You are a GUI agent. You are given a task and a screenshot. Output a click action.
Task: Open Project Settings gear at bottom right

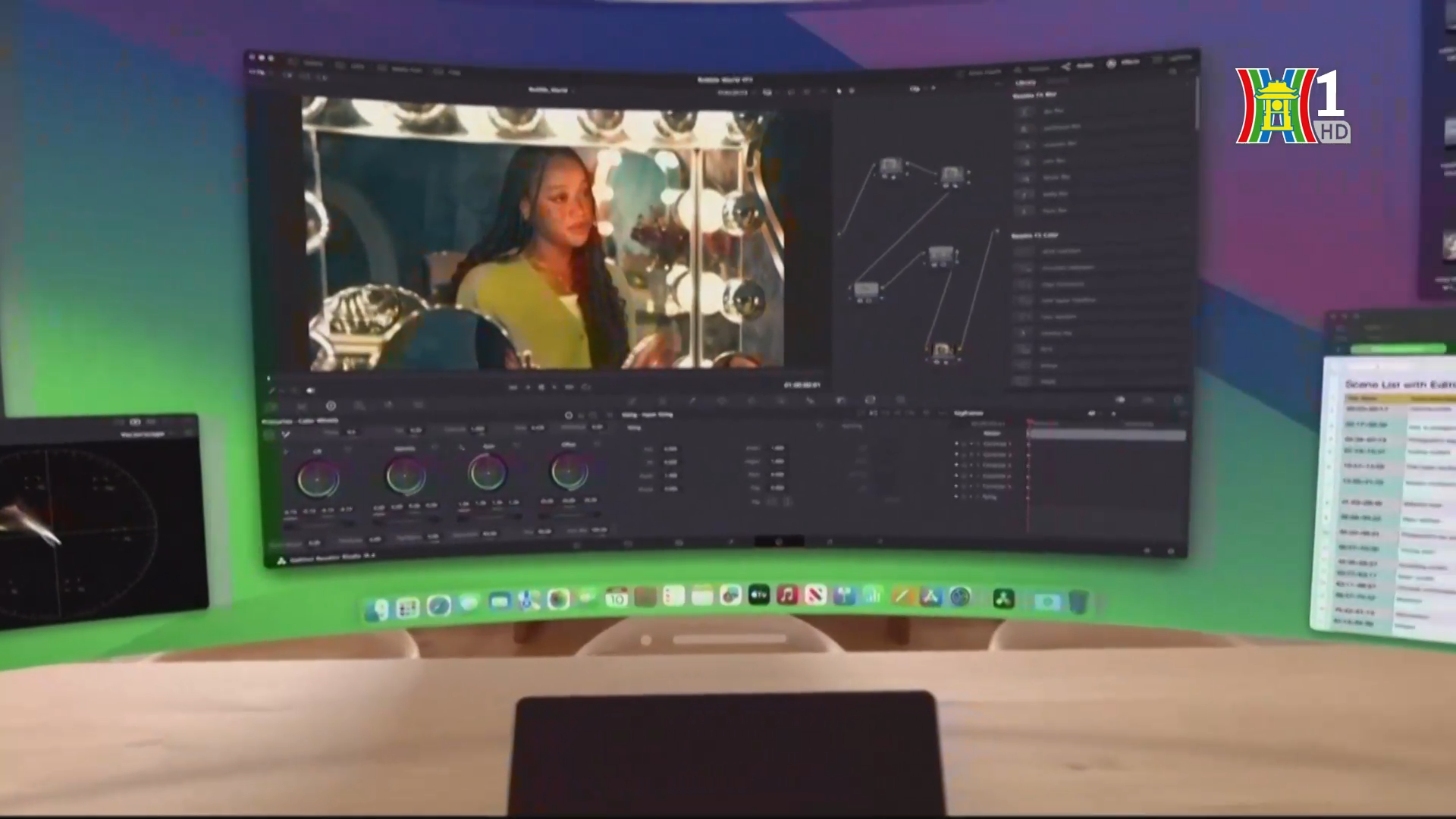[1171, 551]
